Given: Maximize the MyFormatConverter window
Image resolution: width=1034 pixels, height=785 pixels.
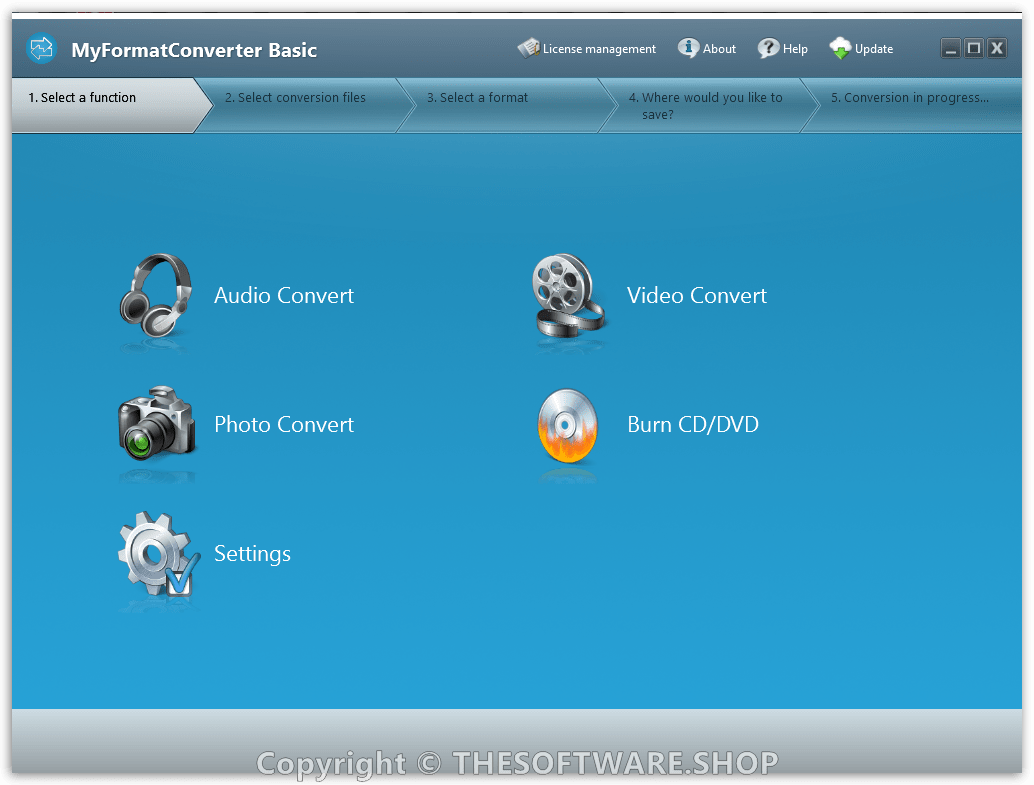Looking at the screenshot, I should pos(973,48).
